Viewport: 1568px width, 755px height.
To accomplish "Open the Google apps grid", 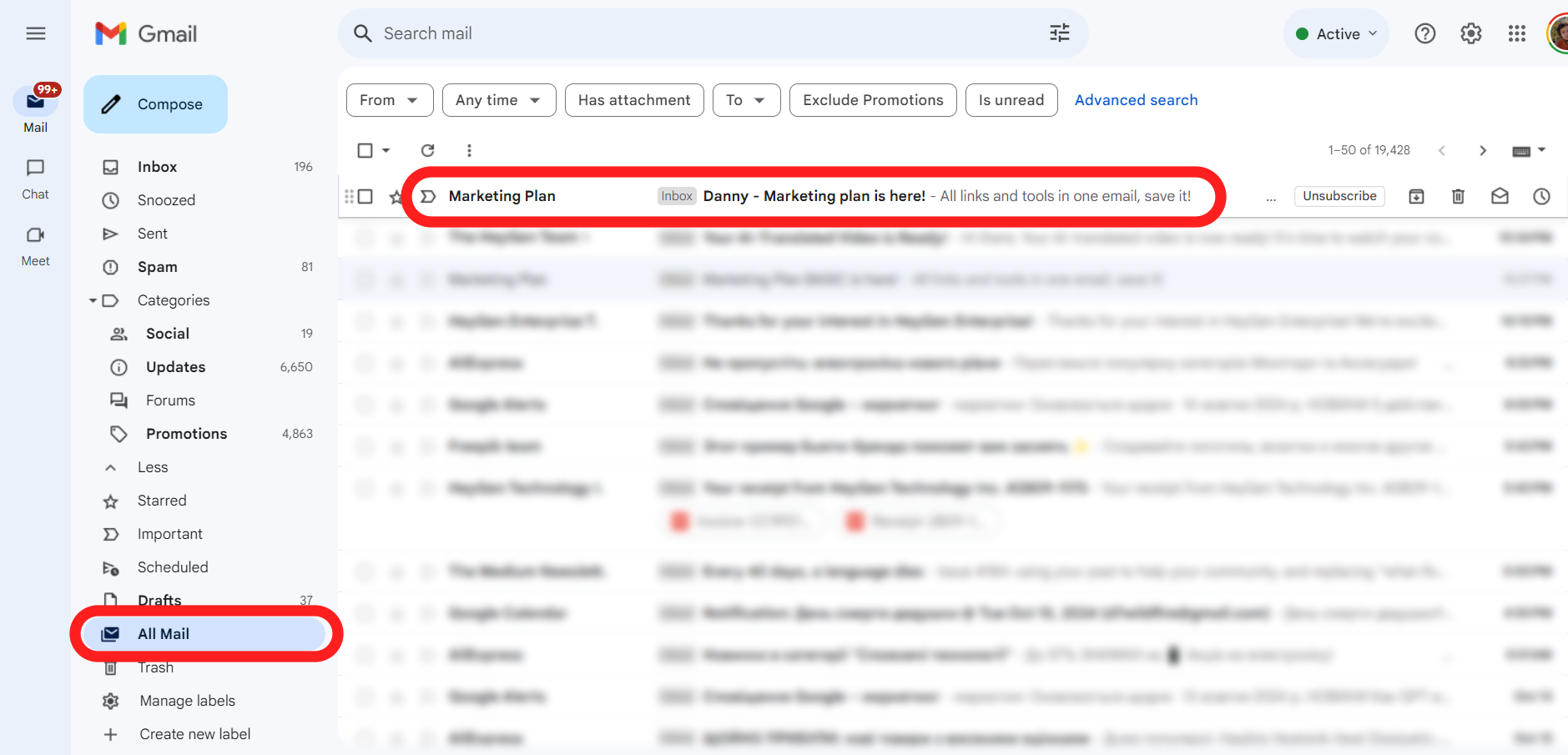I will pyautogui.click(x=1516, y=33).
